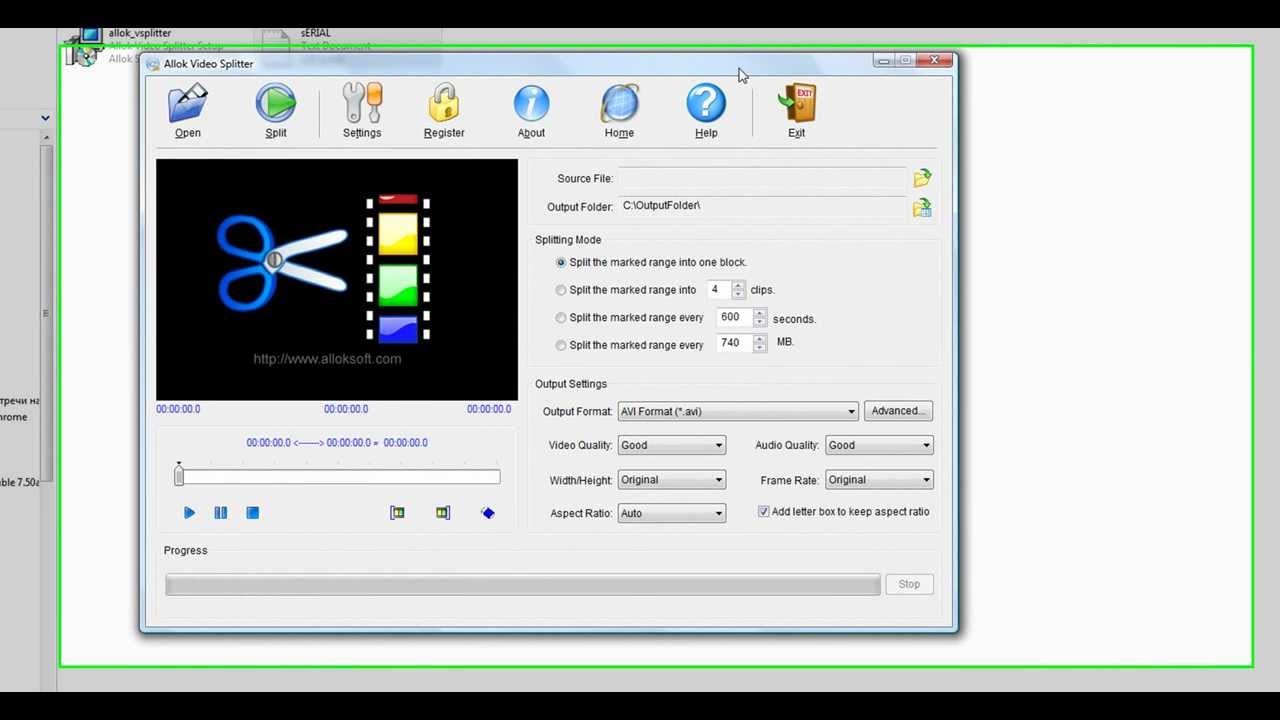Browse for Source File folder icon
The height and width of the screenshot is (720, 1280).
922,178
